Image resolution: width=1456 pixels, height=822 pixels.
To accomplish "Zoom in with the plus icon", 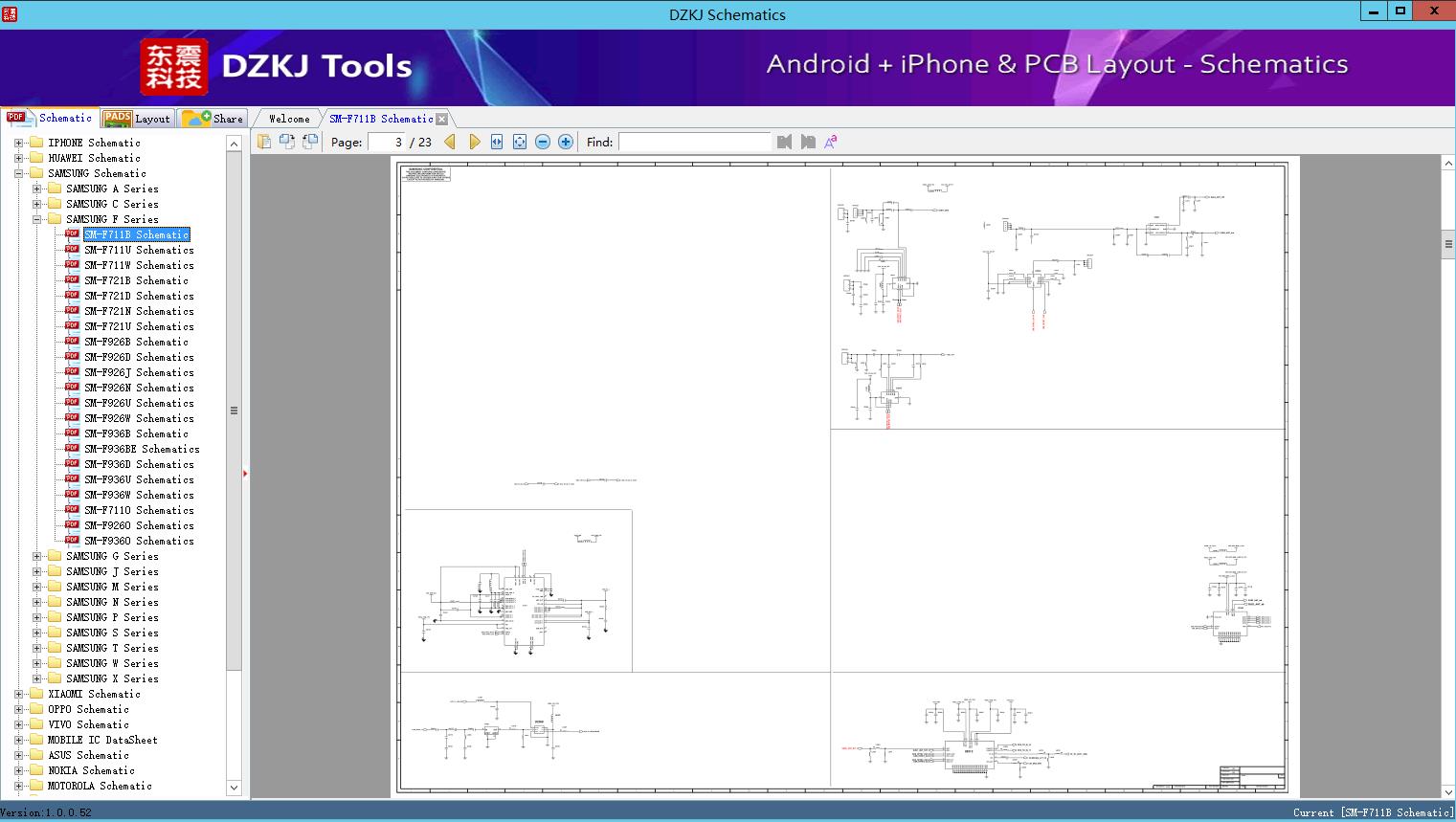I will coord(566,142).
